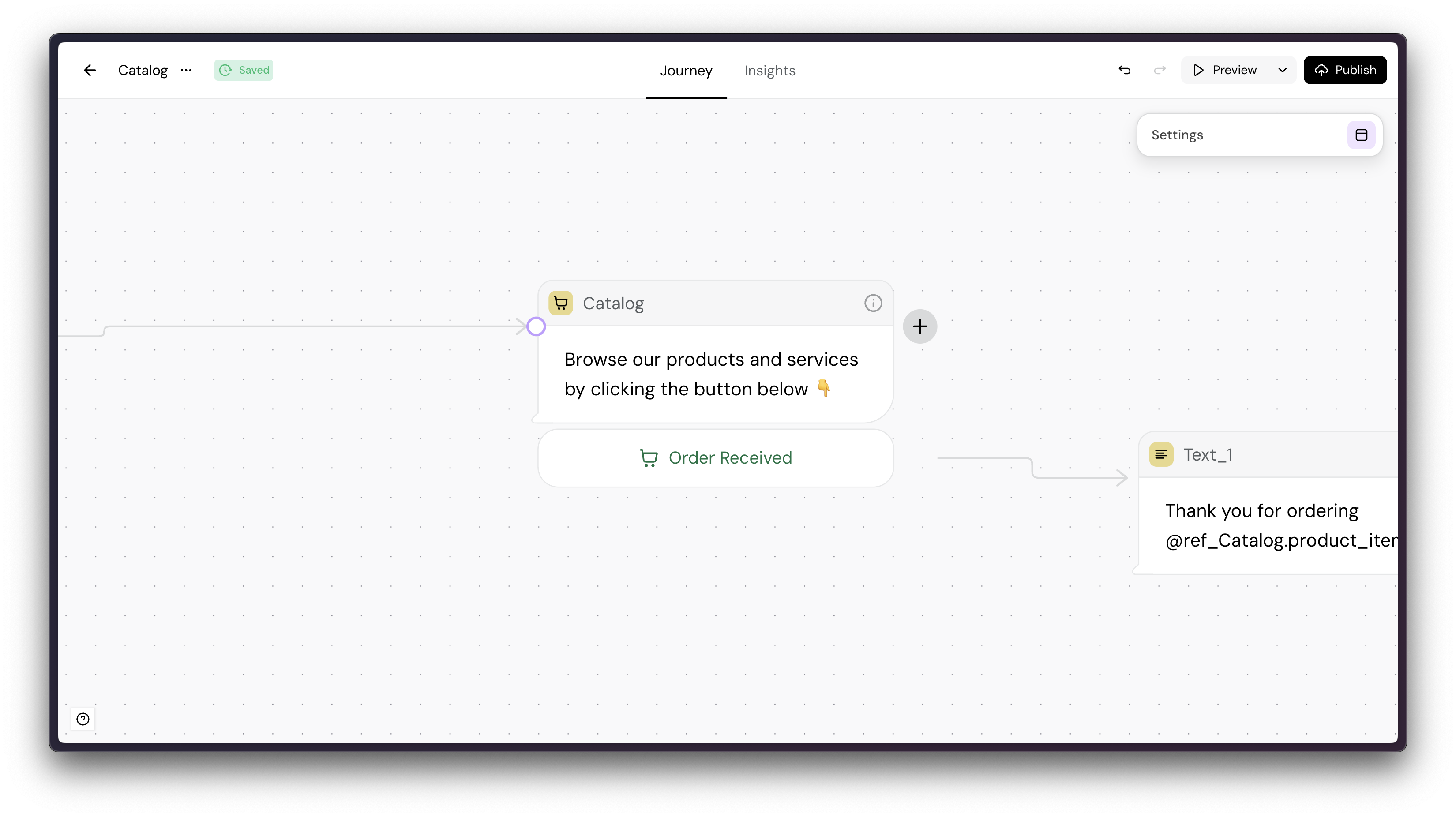Switch to the Insights tab

coord(769,71)
